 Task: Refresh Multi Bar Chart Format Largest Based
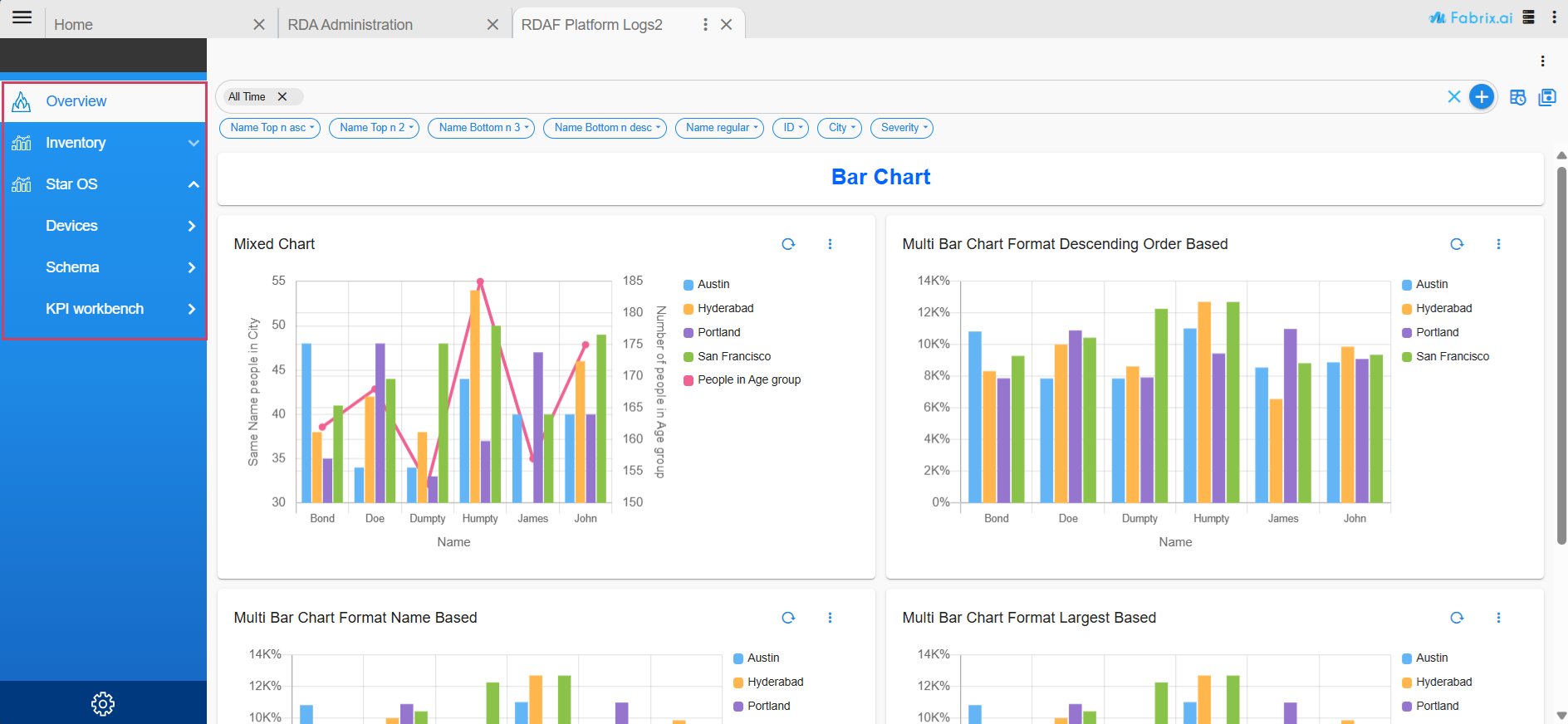tap(1457, 618)
